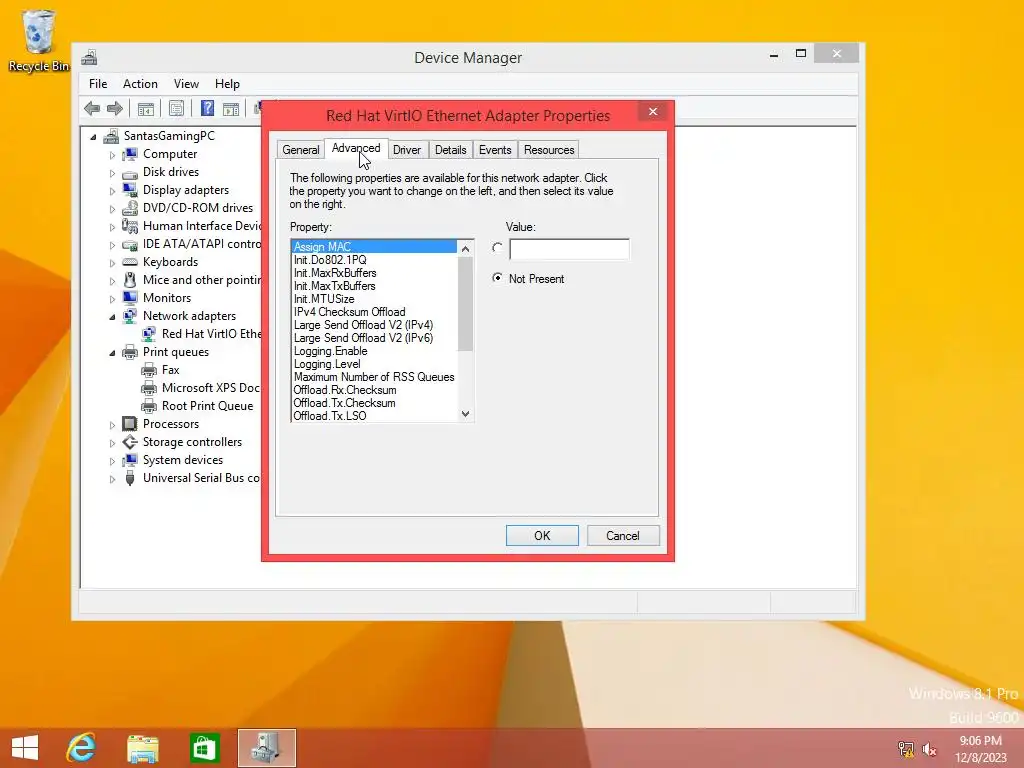Close the adapter Properties dialog
The image size is (1024, 768).
[x=653, y=112]
